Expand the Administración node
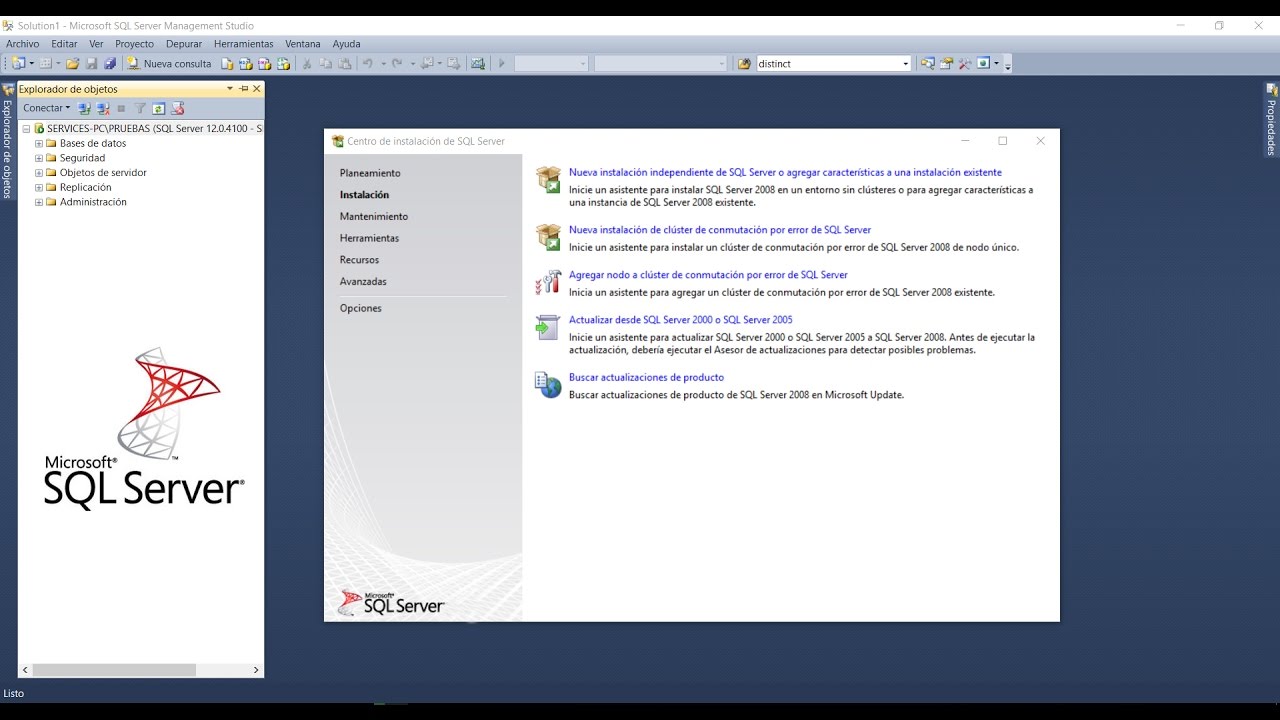This screenshot has height=720, width=1280. (39, 202)
